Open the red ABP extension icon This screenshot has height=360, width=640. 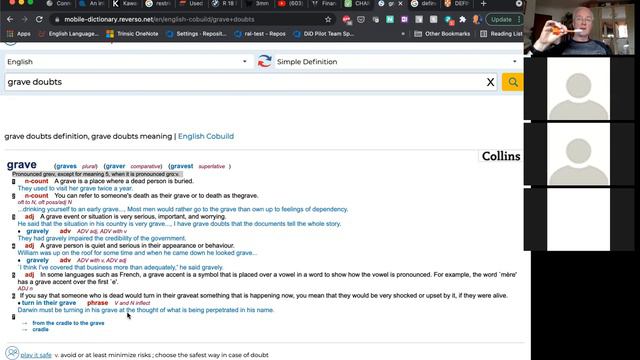click(346, 19)
